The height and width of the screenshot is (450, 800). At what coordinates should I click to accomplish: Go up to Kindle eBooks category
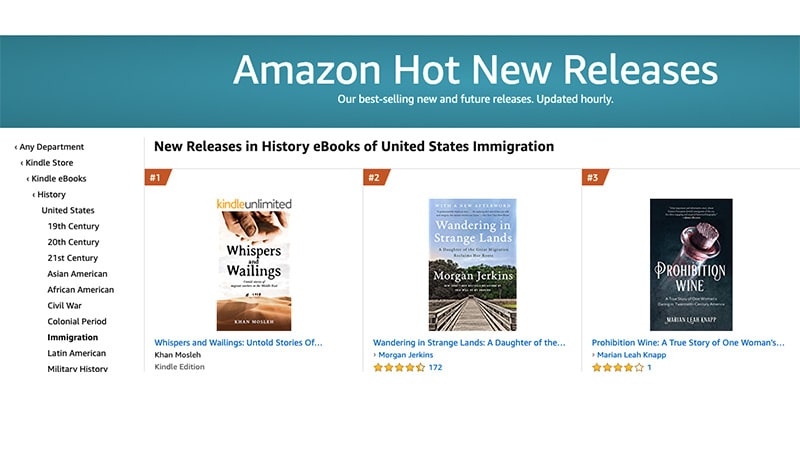click(x=59, y=179)
